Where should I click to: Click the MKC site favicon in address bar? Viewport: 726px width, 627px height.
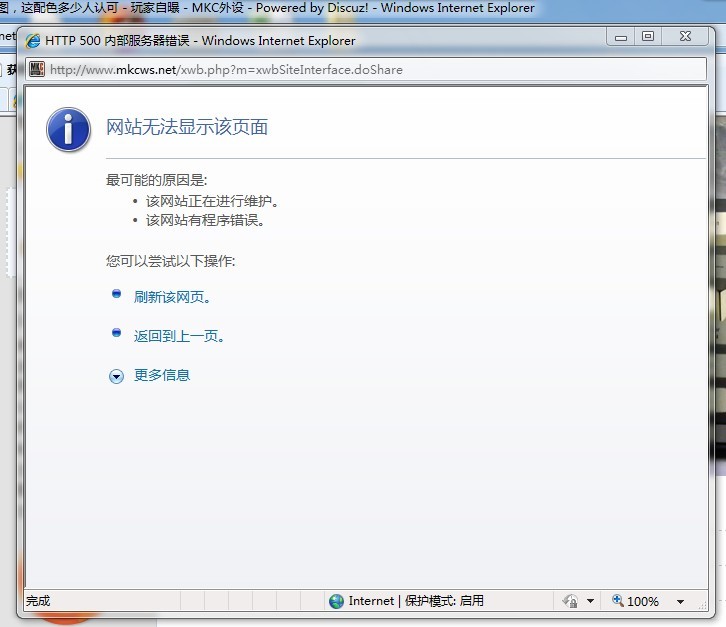click(x=37, y=69)
